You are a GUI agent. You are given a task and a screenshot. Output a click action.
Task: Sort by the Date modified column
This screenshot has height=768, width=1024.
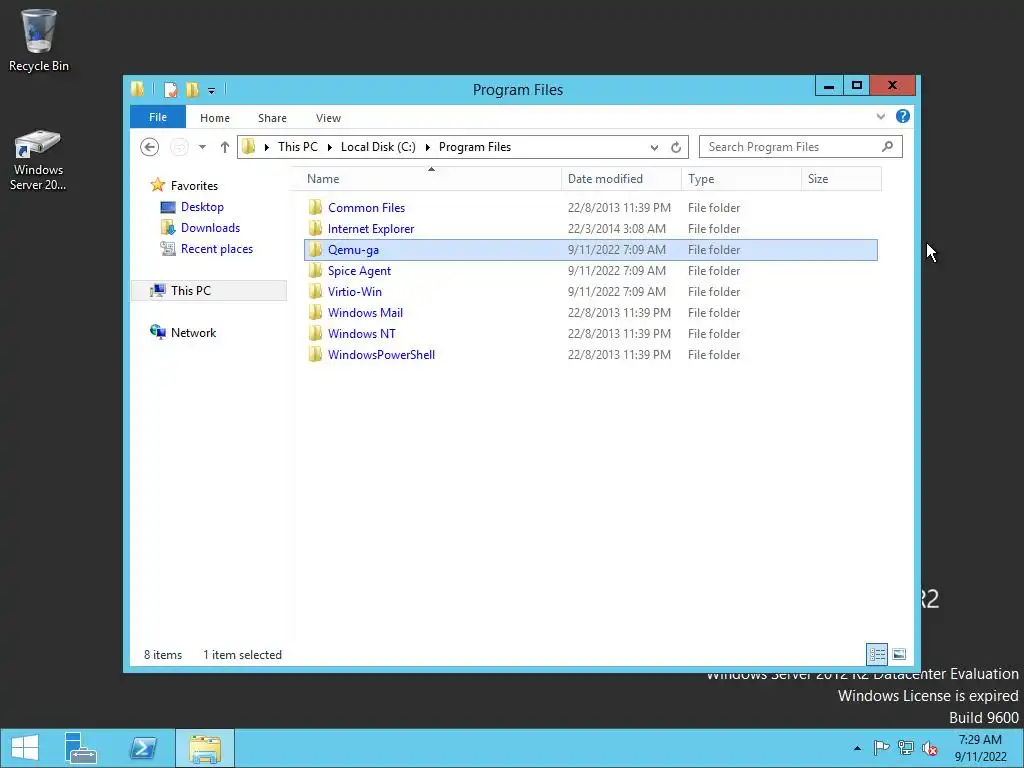tap(621, 179)
